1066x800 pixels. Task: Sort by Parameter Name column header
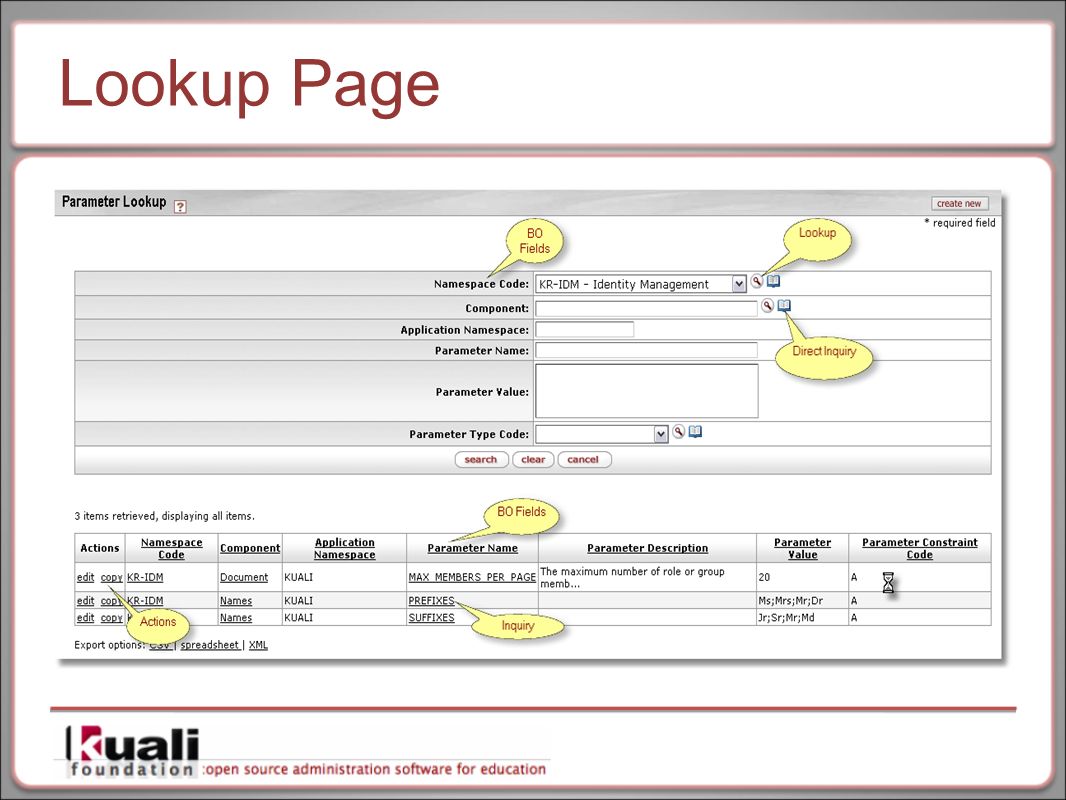472,549
